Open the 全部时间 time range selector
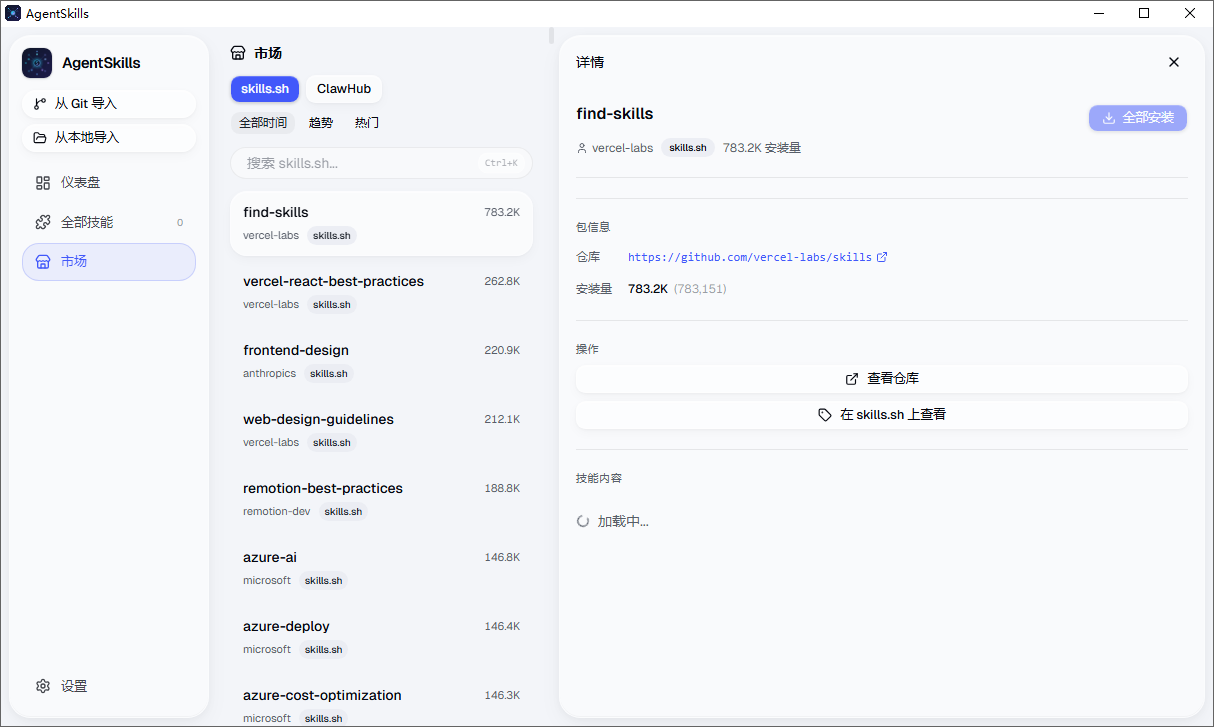Image resolution: width=1214 pixels, height=727 pixels. click(263, 122)
